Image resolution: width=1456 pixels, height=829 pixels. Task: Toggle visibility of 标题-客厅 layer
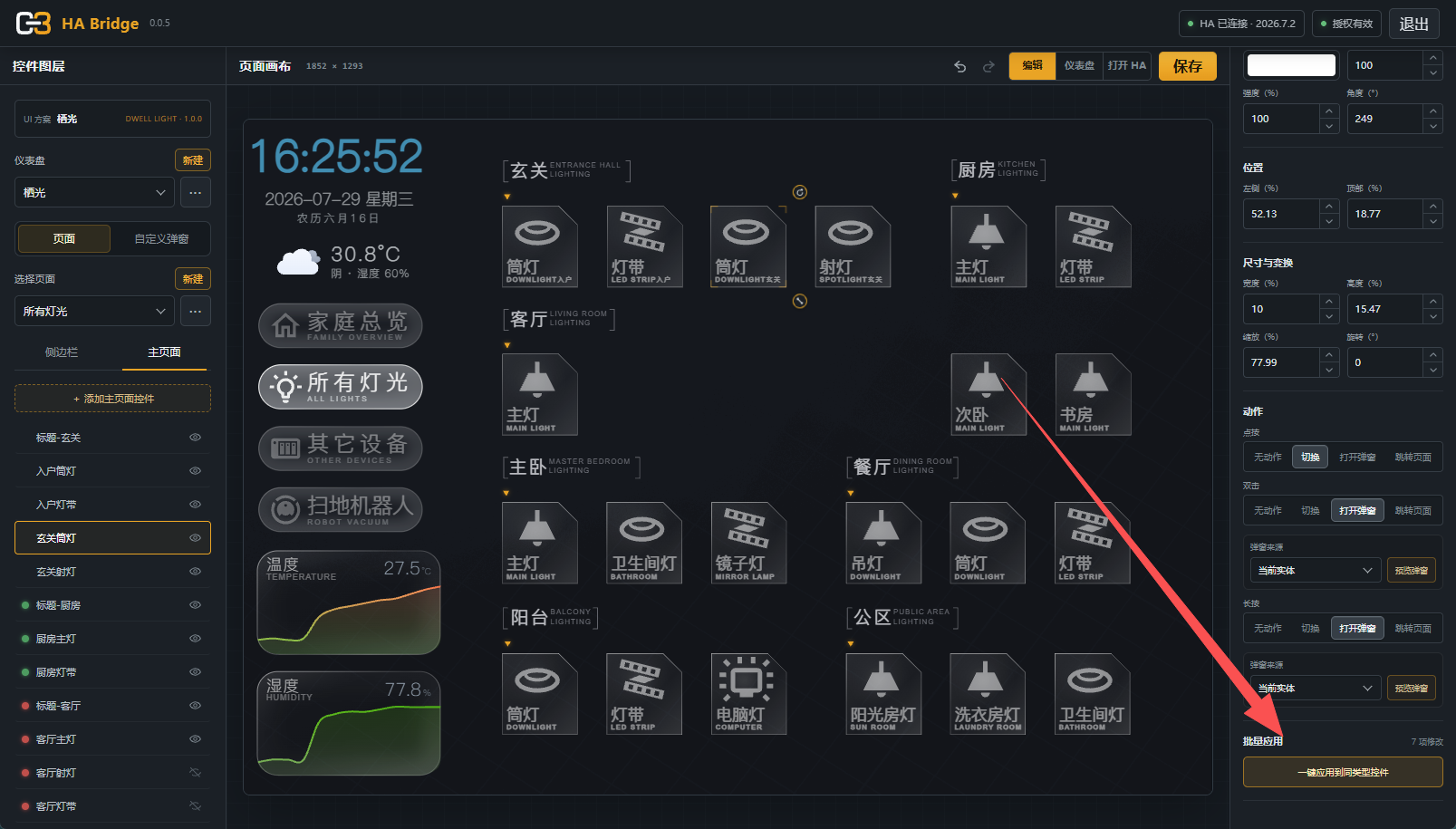pyautogui.click(x=195, y=706)
